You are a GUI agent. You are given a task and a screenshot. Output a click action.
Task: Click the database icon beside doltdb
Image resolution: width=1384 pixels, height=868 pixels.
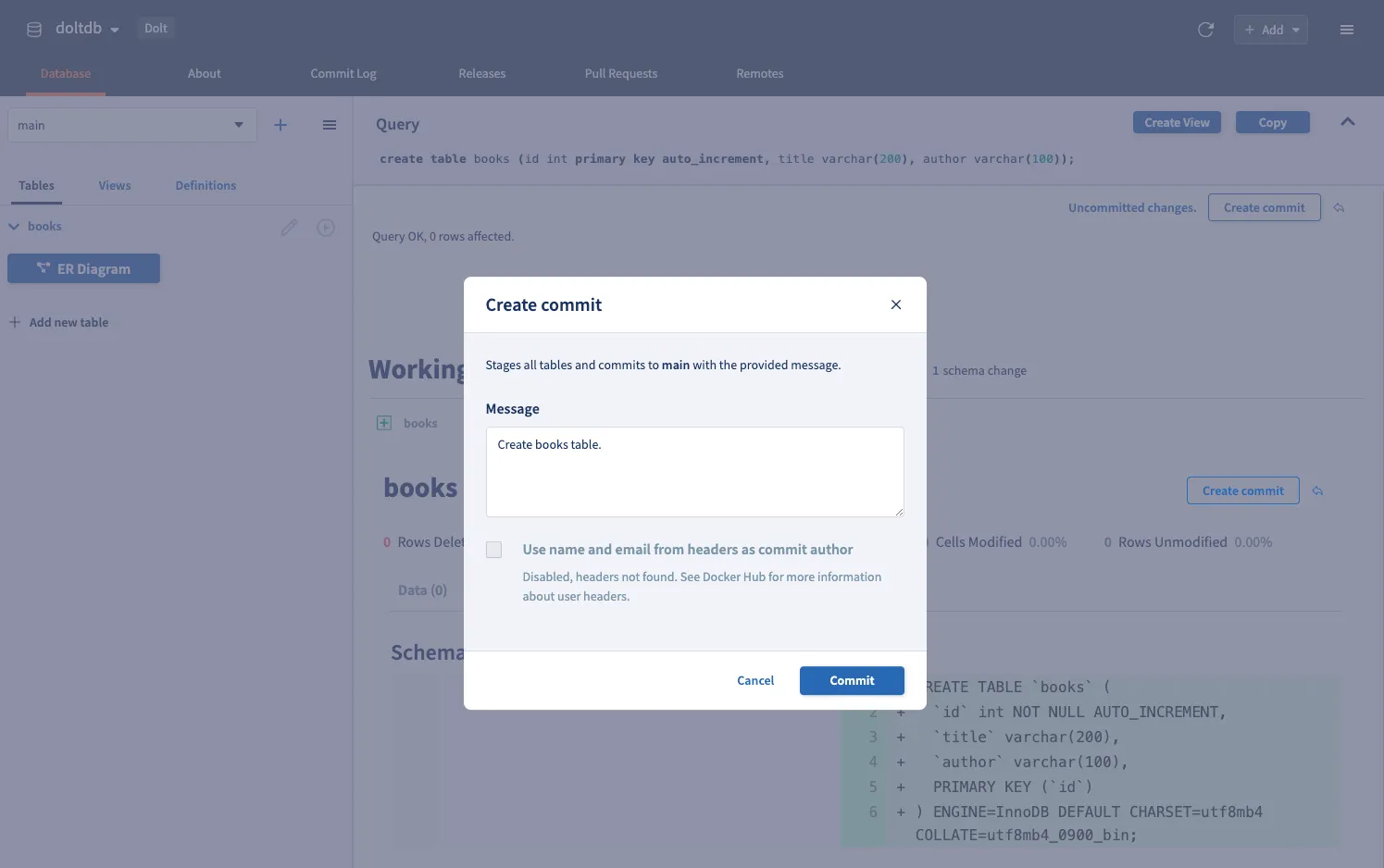tap(33, 28)
